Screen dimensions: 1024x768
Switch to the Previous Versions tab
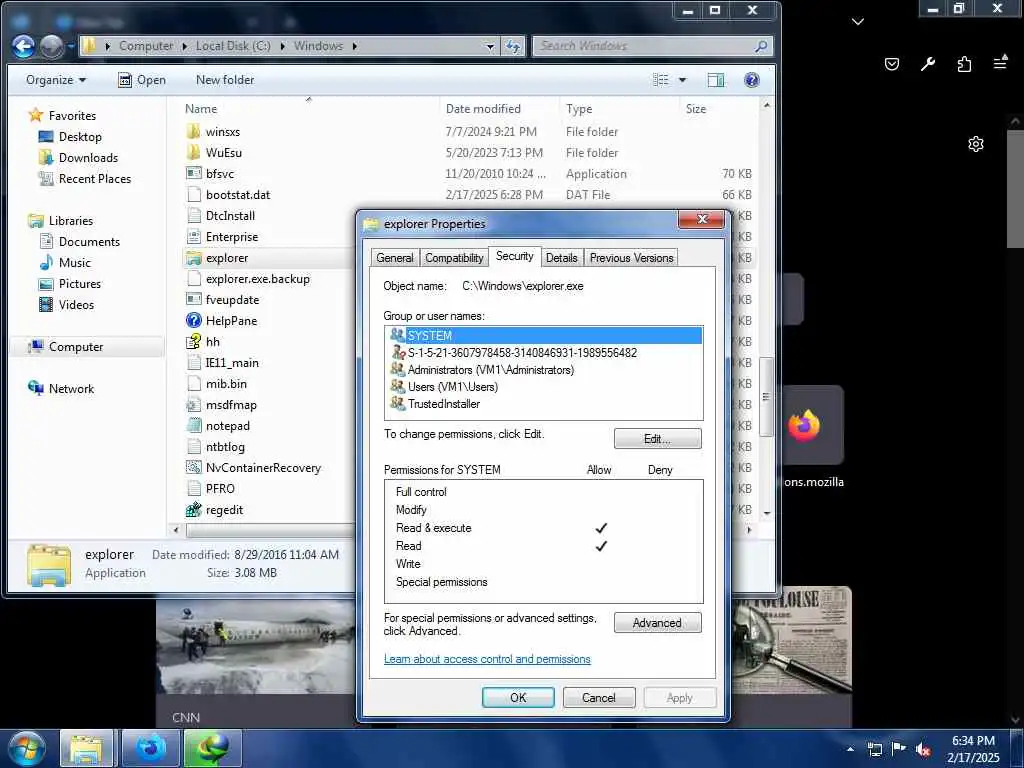[631, 258]
